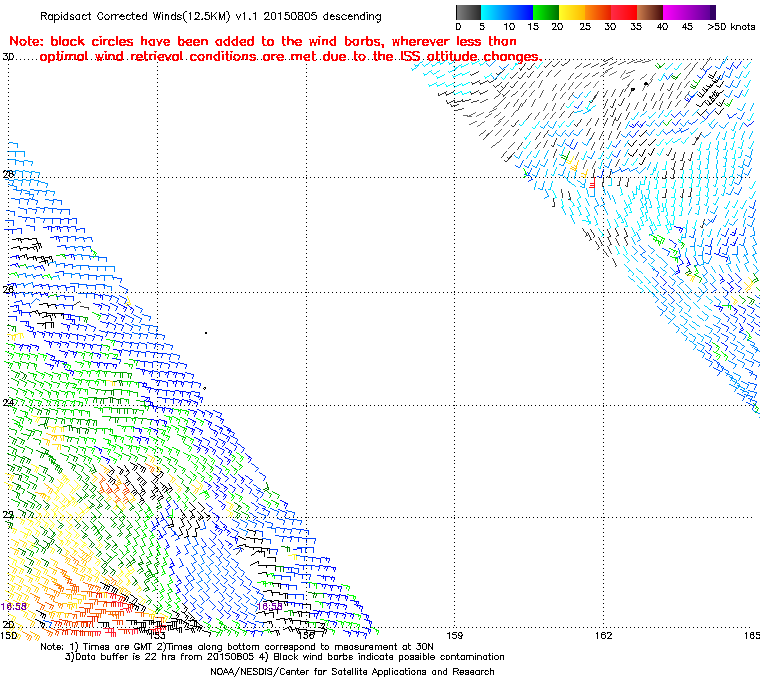760x688 pixels.
Task: Click the longitude label '162' on bottom axis
Action: [603, 635]
